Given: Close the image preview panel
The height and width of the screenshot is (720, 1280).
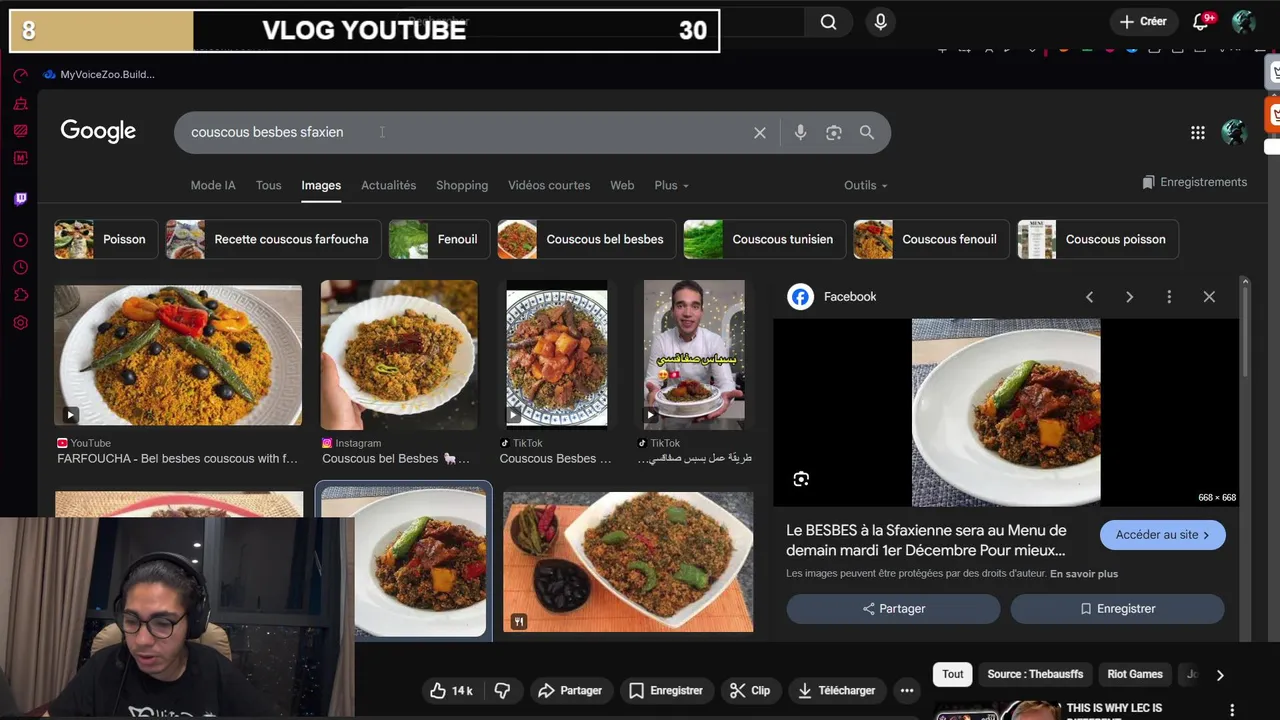Looking at the screenshot, I should (1209, 297).
